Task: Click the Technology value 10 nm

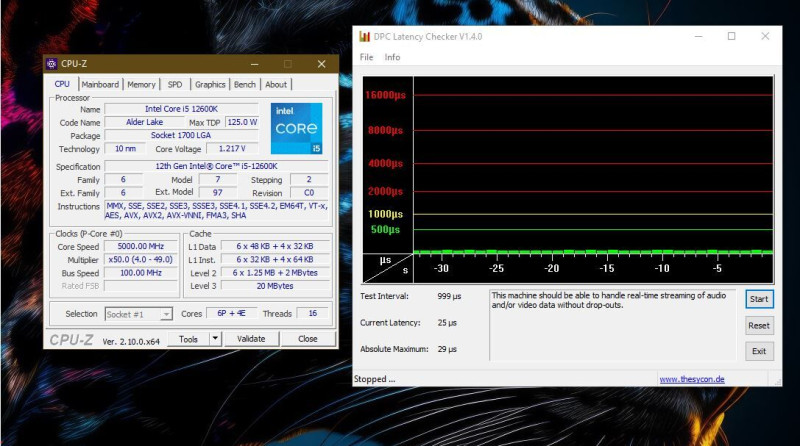Action: point(125,148)
